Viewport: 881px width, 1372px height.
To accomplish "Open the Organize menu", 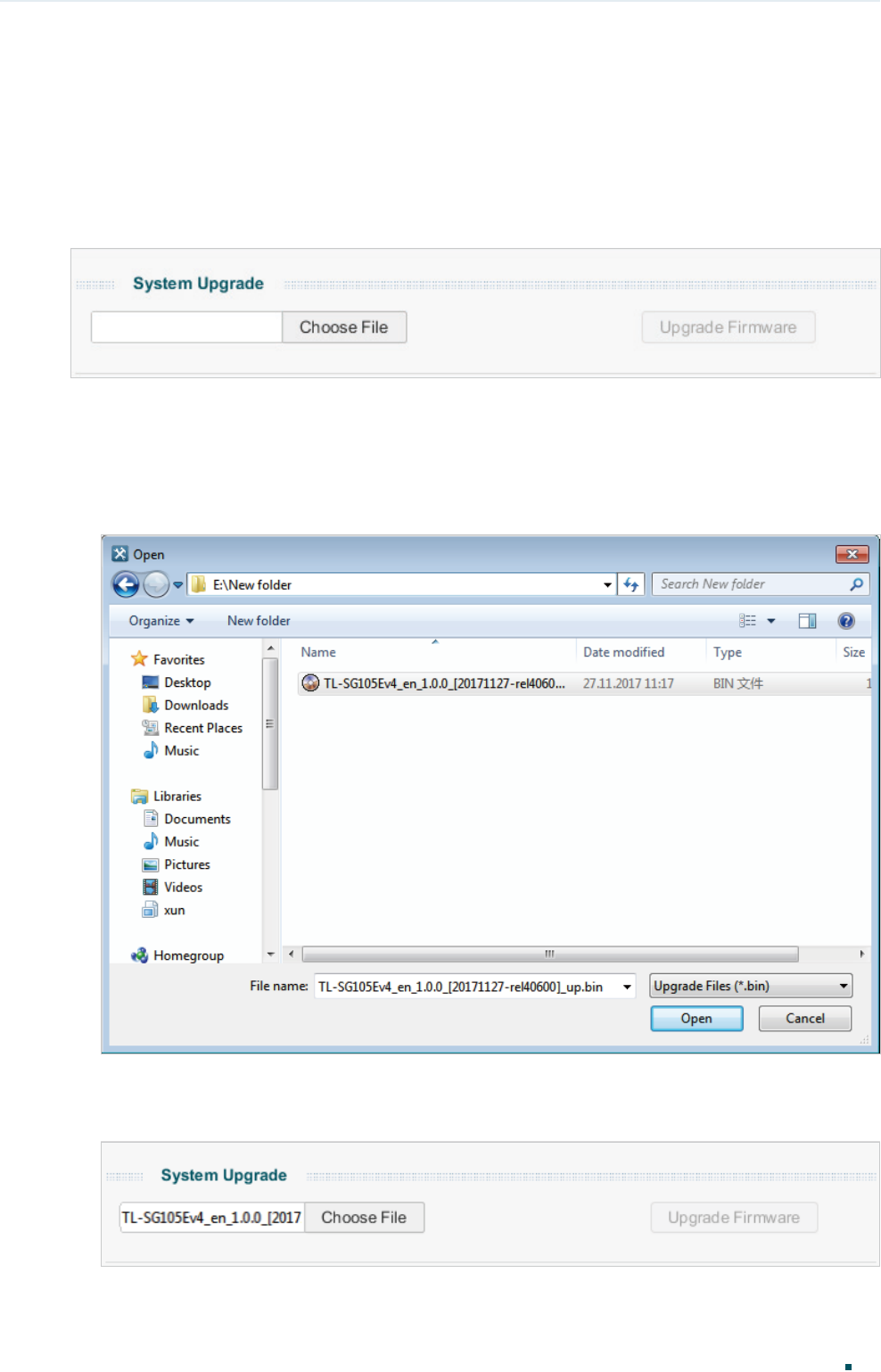I will point(161,621).
